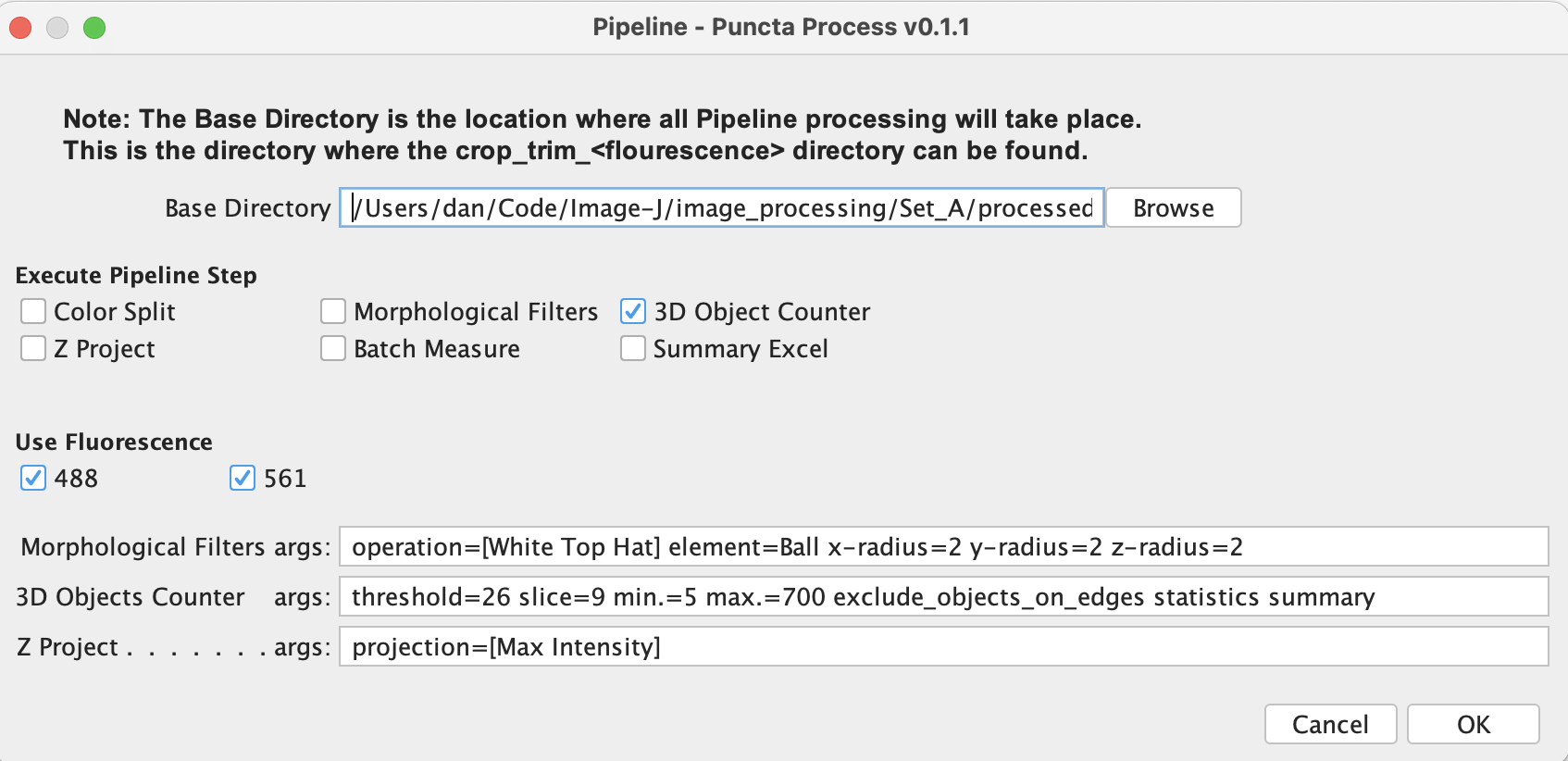The width and height of the screenshot is (1568, 761).
Task: Uncheck the 561 fluorescence option
Action: [243, 478]
